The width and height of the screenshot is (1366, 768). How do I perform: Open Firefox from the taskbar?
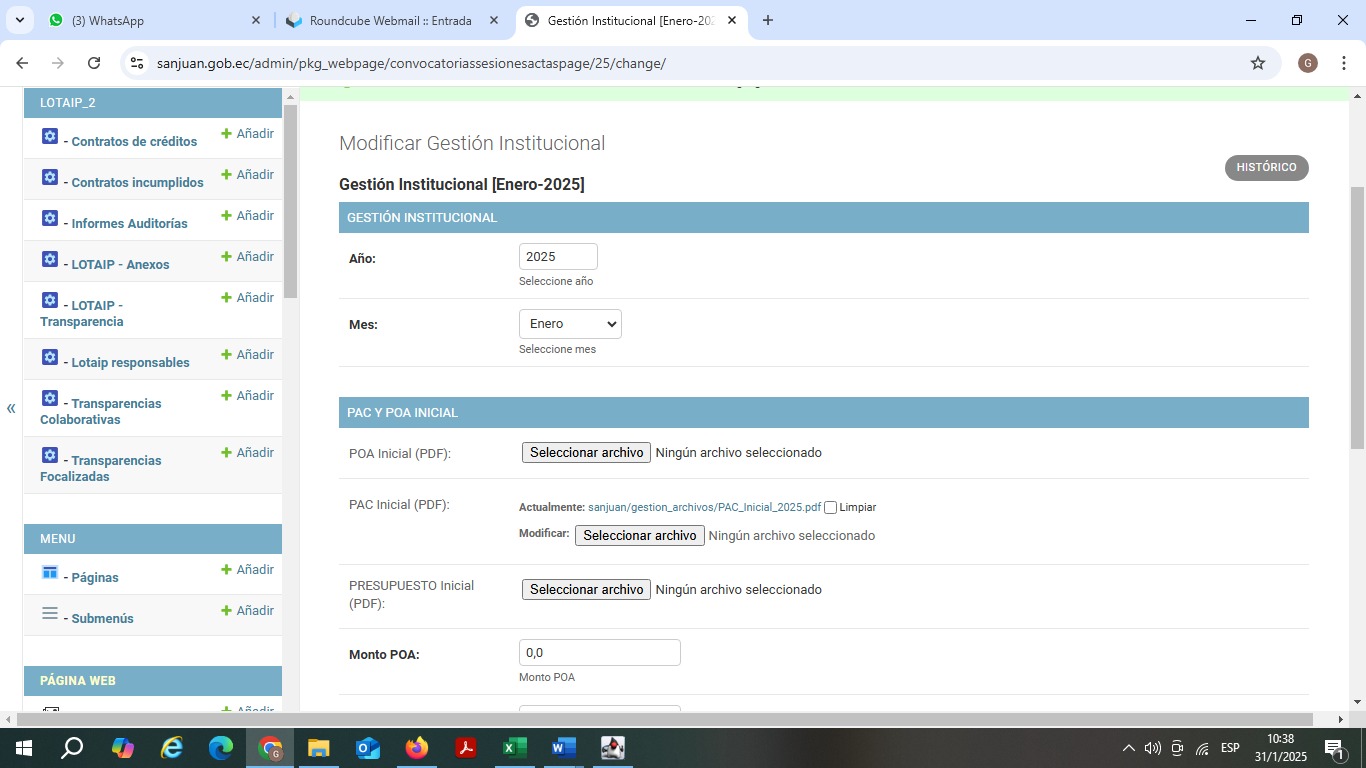[417, 748]
